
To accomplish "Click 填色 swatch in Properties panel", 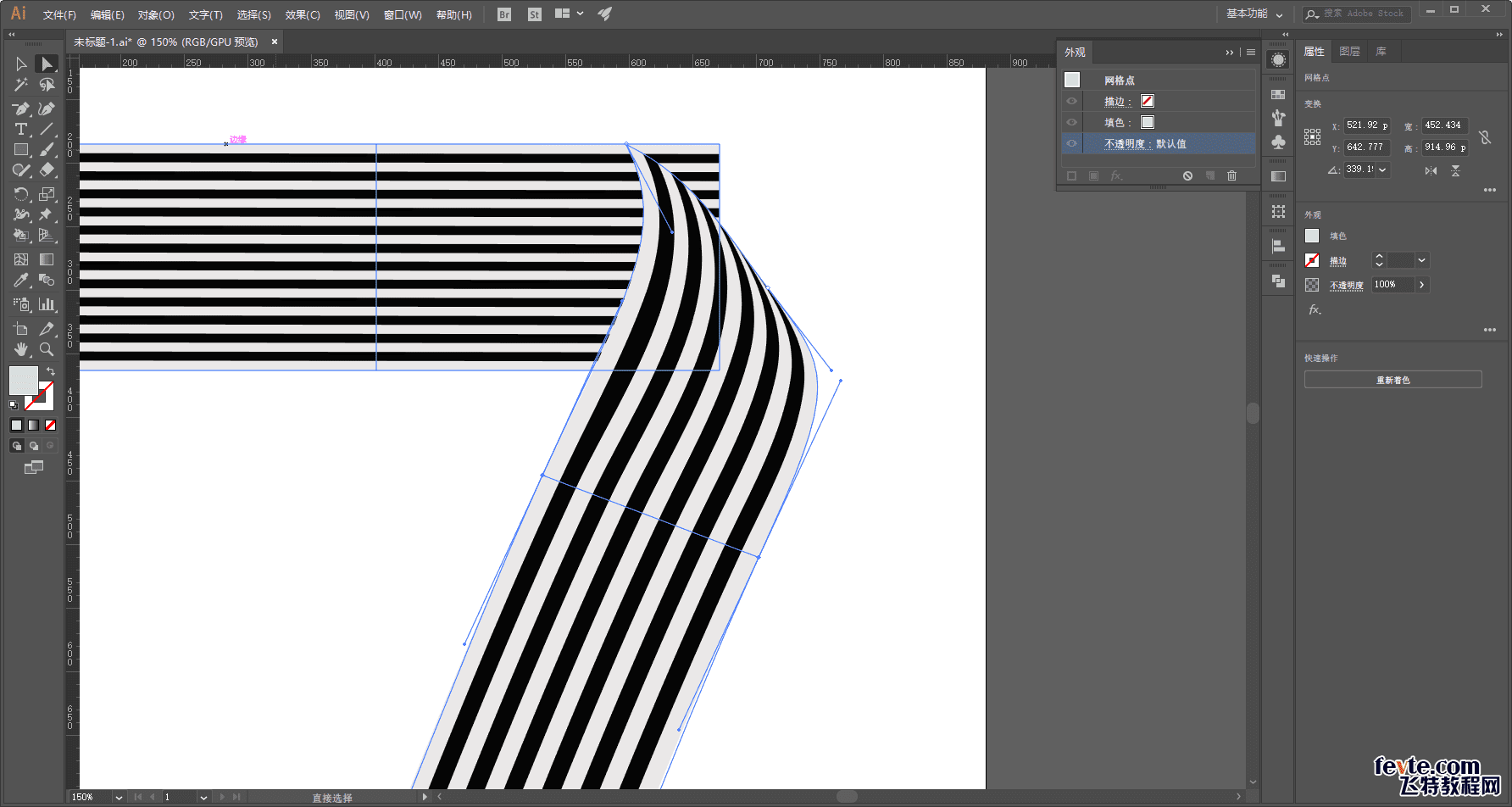I will click(1312, 236).
